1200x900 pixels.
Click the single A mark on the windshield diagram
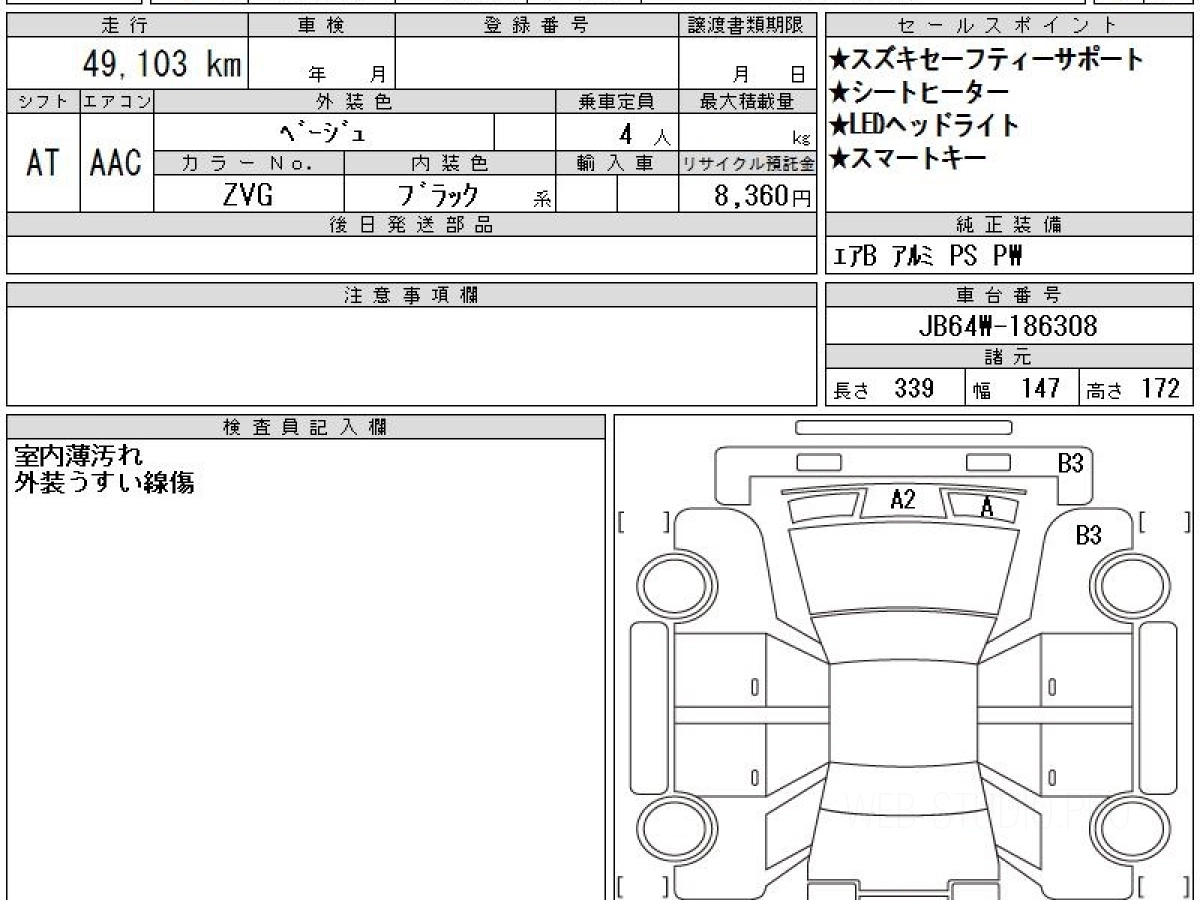pos(987,509)
